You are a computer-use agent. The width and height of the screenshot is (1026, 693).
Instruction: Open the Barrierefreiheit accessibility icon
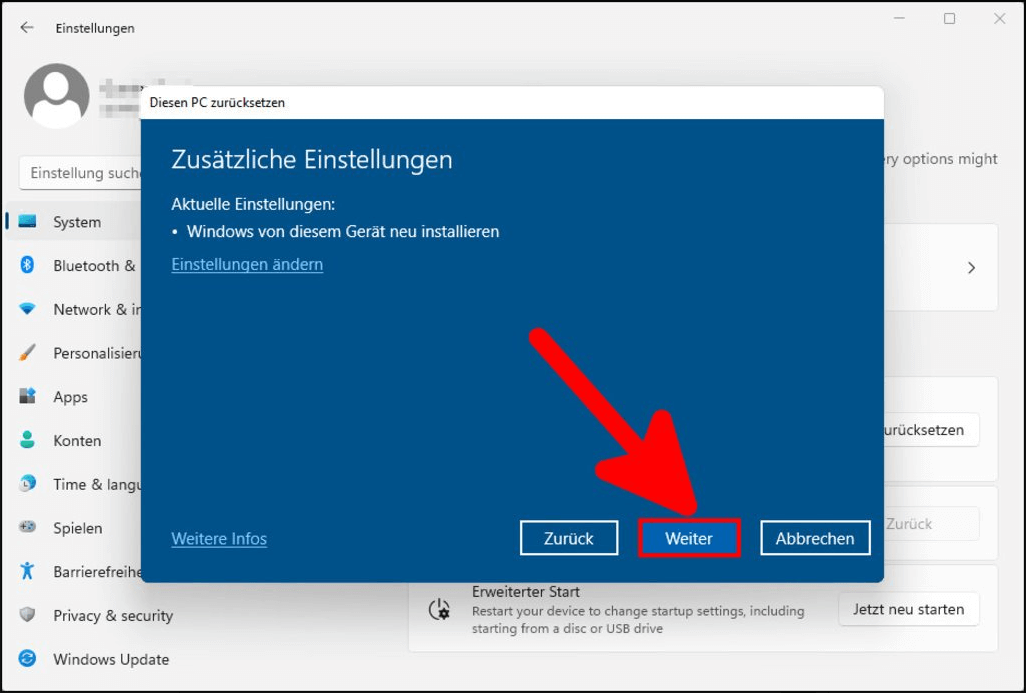click(29, 572)
